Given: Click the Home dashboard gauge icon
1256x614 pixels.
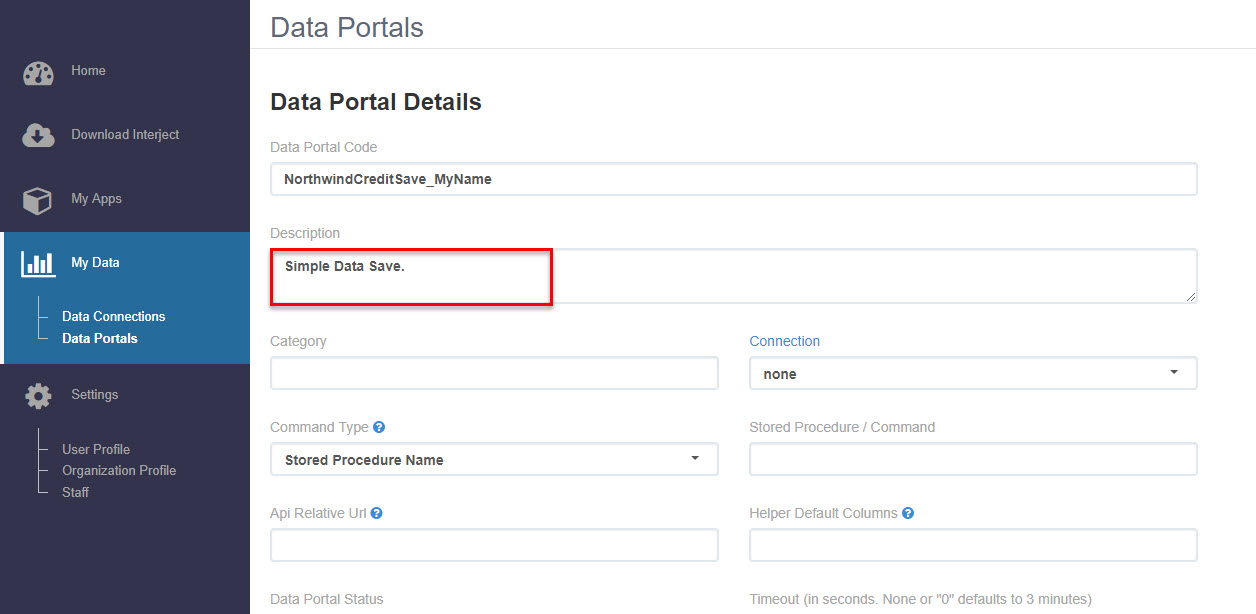Looking at the screenshot, I should pos(38,73).
